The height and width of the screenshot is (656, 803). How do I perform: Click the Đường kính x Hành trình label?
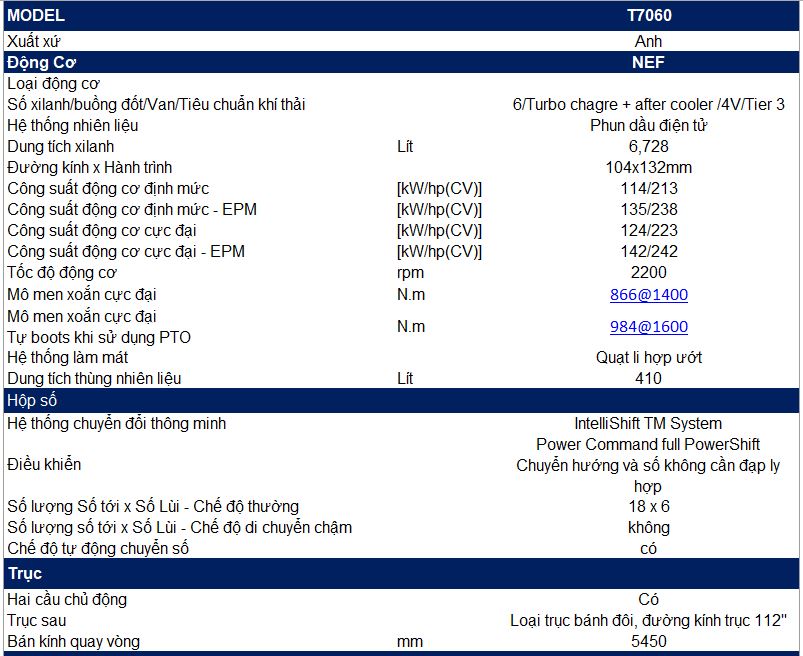90,167
